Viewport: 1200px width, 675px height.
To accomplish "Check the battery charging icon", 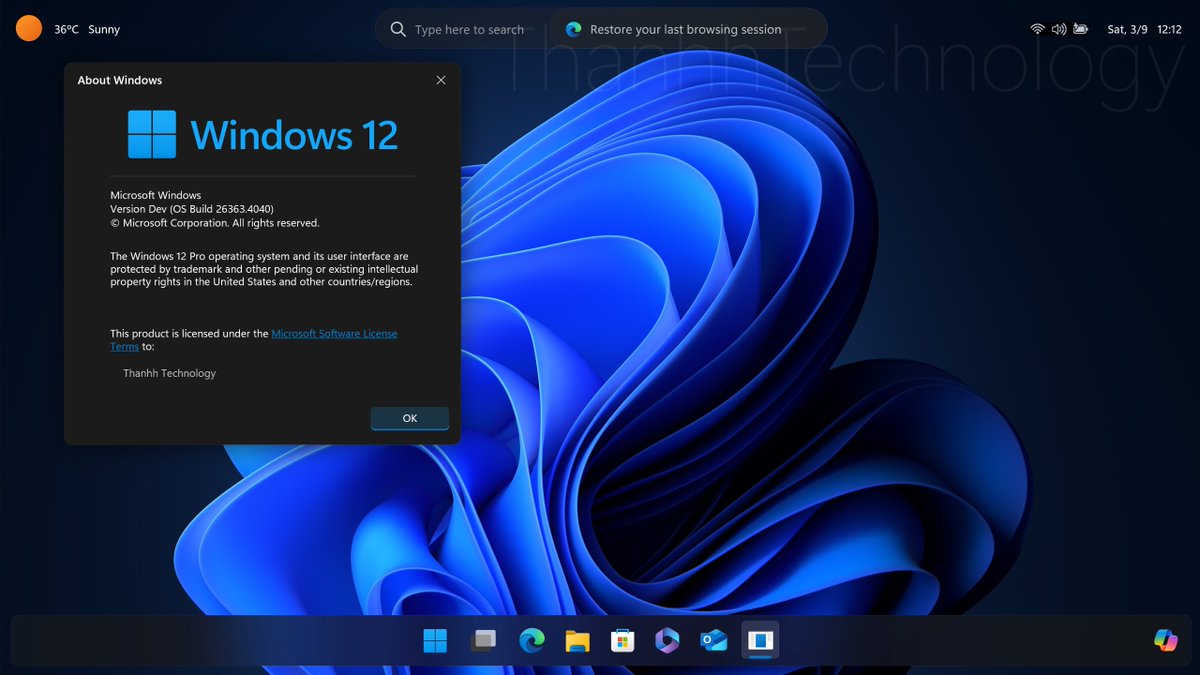I will point(1082,29).
